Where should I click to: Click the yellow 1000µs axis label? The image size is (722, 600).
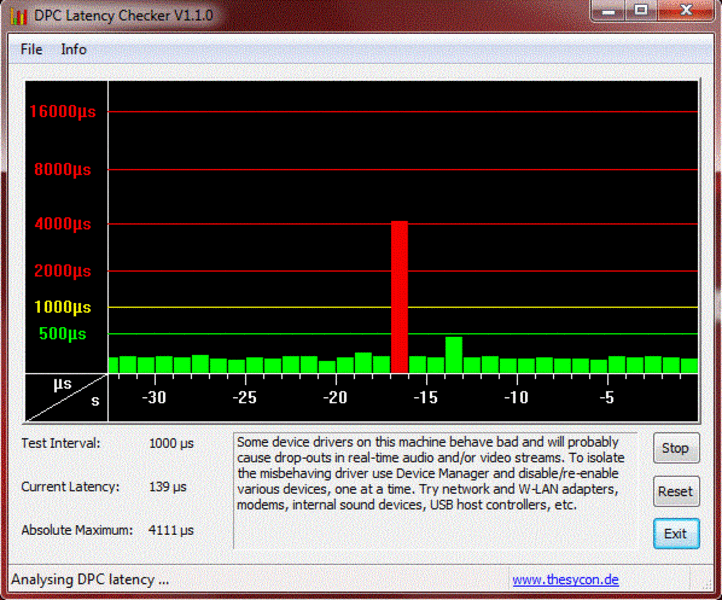tap(63, 307)
